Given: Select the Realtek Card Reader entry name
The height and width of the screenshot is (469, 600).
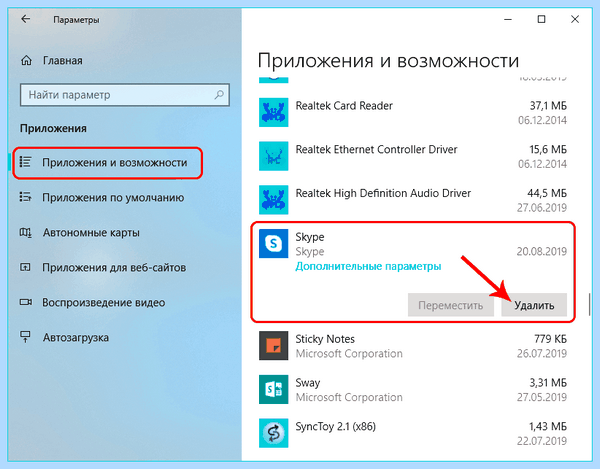Looking at the screenshot, I should click(344, 106).
